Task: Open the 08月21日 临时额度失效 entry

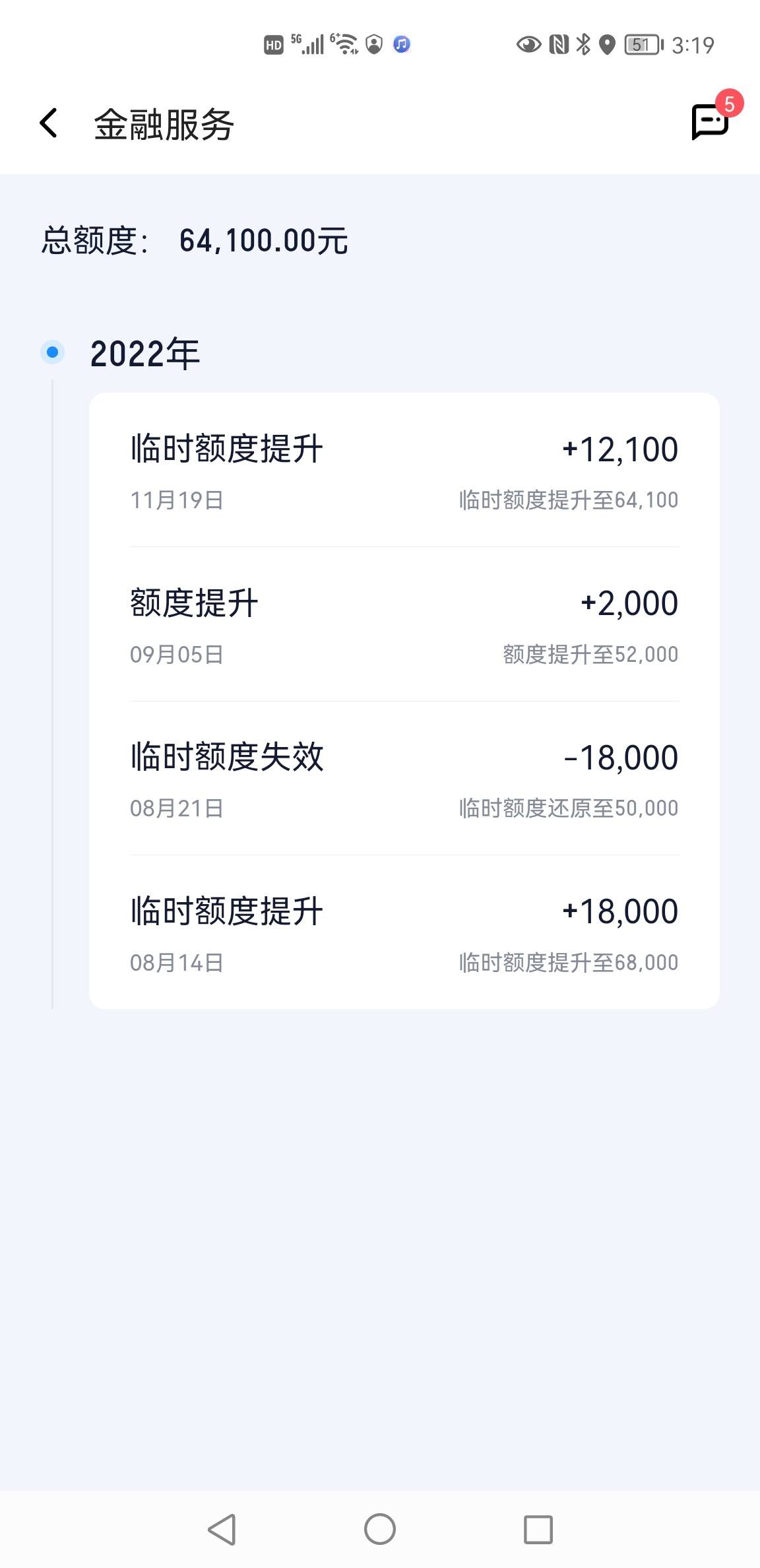Action: click(x=404, y=778)
